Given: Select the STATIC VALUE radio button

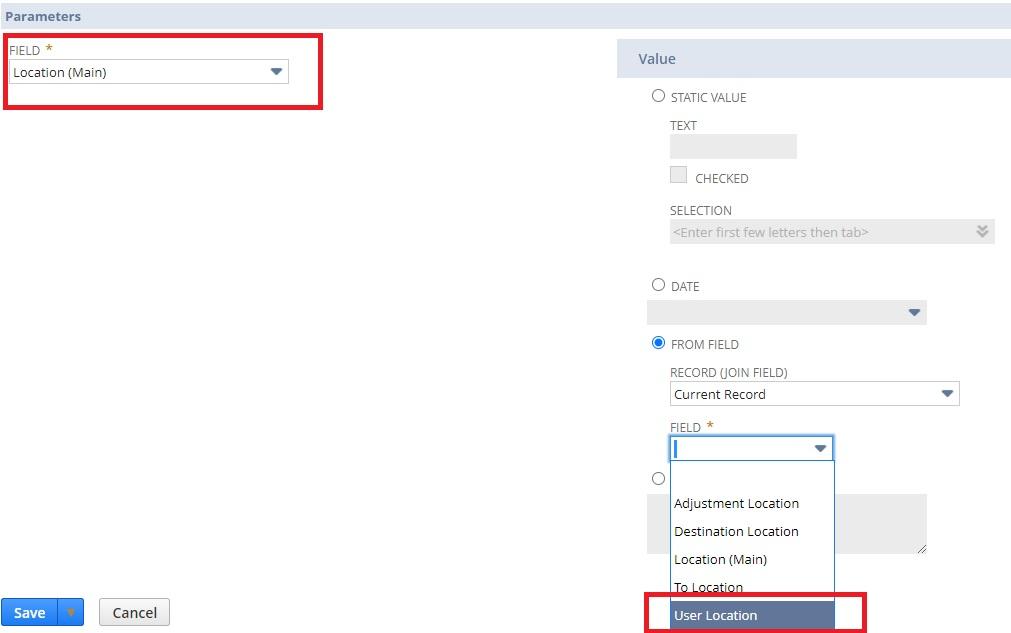Looking at the screenshot, I should (x=658, y=95).
